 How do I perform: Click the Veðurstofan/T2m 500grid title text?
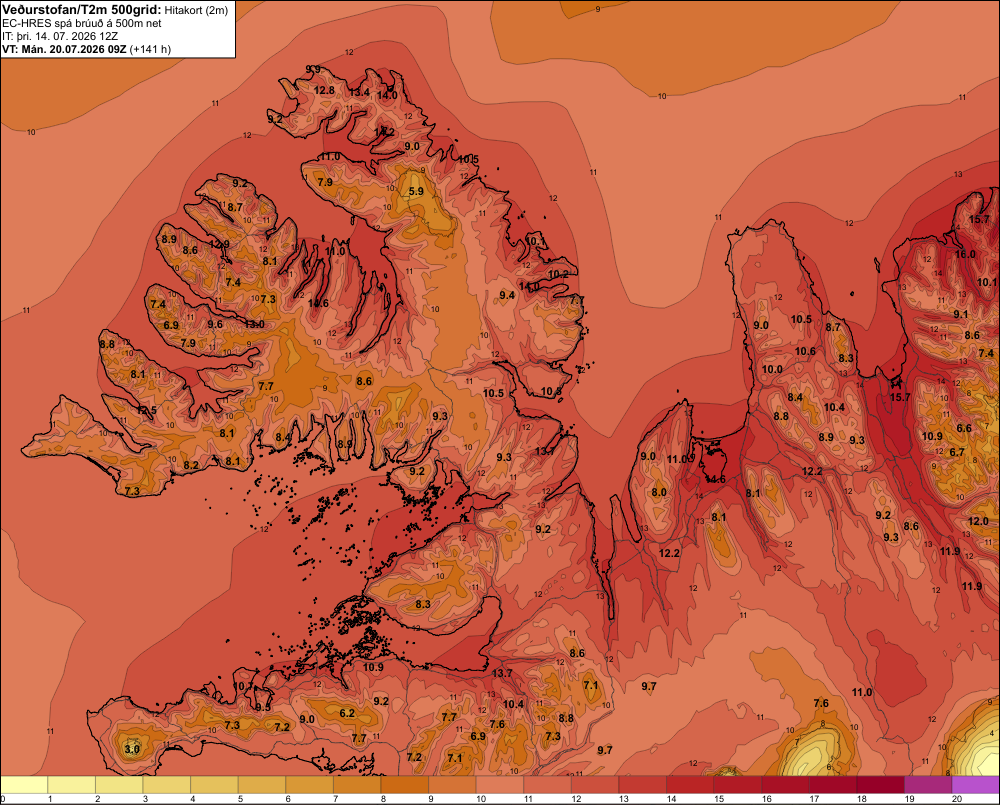click(x=82, y=9)
